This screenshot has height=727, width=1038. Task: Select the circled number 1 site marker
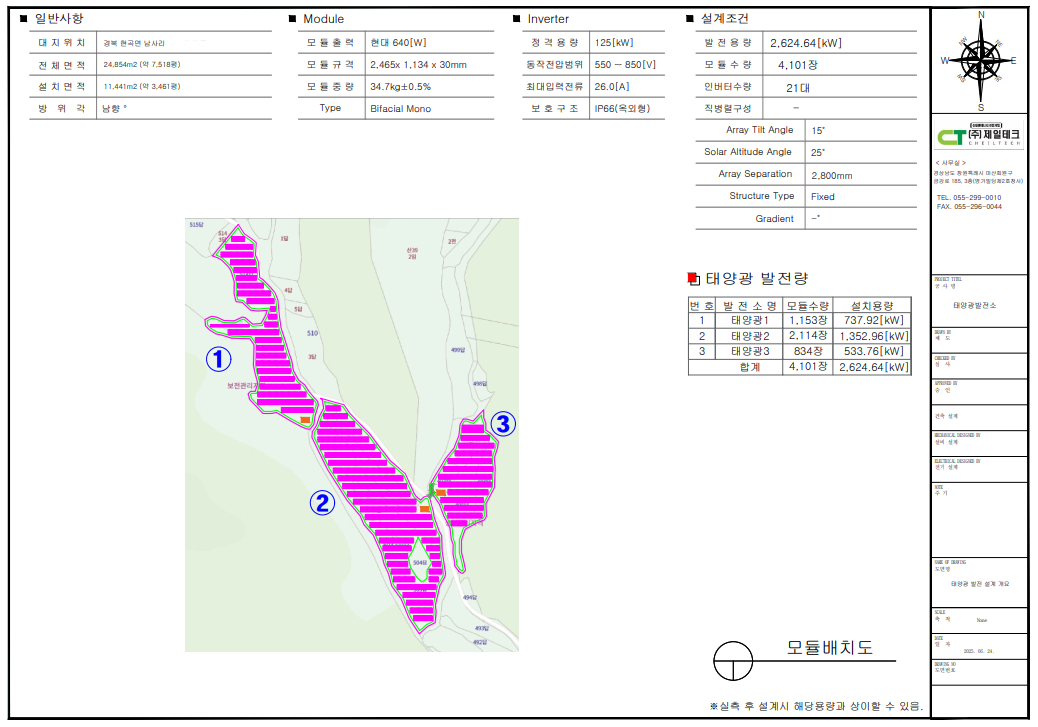click(x=218, y=360)
